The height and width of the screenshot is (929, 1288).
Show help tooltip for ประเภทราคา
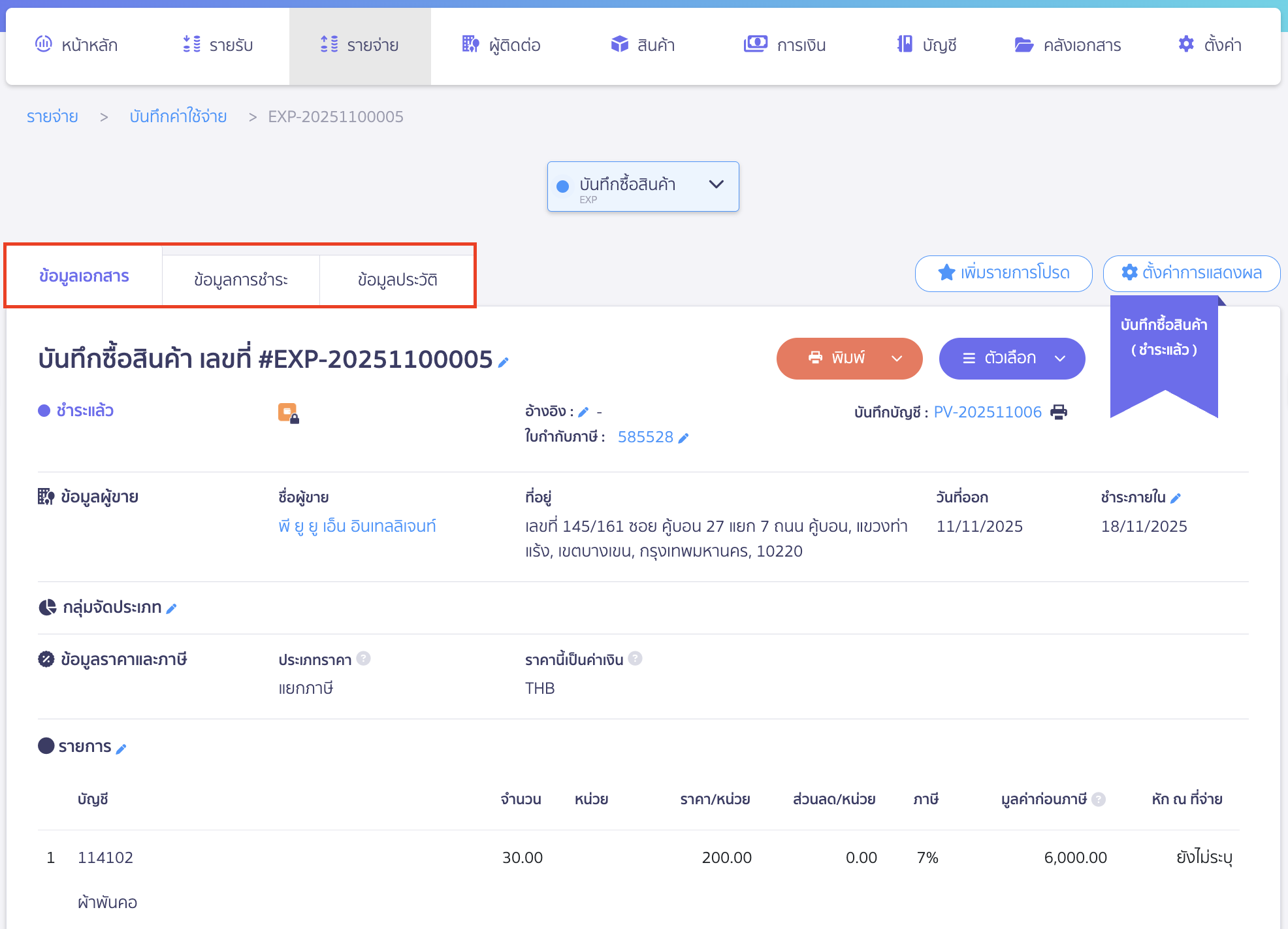click(x=364, y=659)
